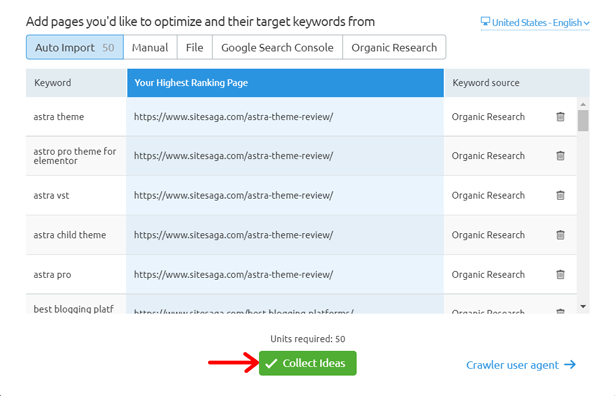Click the page URL for 'astra theme'
The width and height of the screenshot is (615, 396).
click(233, 117)
